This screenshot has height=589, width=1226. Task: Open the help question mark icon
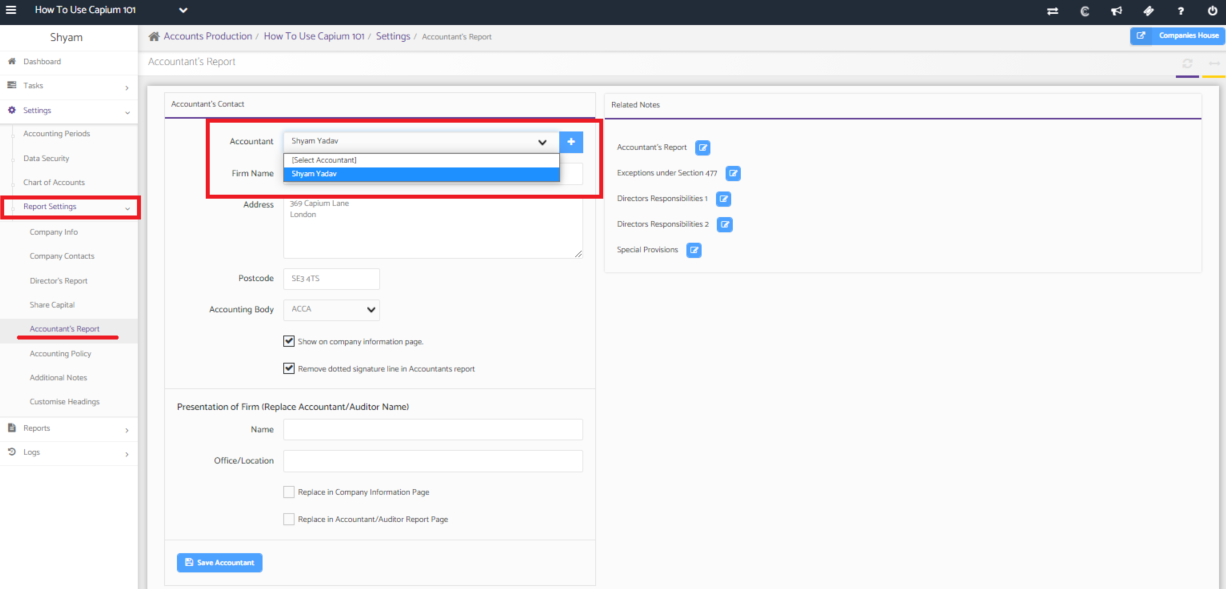tap(1181, 11)
